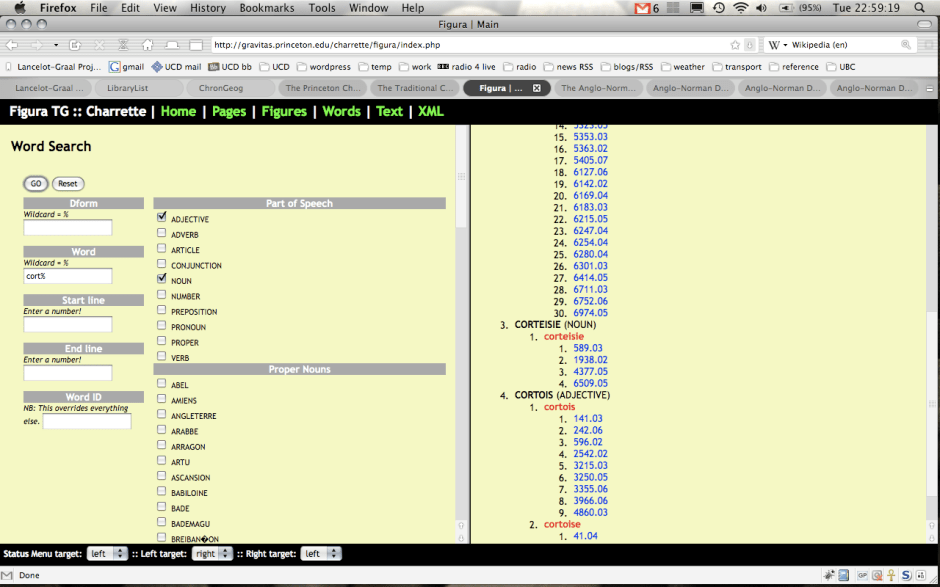Open the Right target dropdown
Screen dimensions: 940x587
[321, 553]
